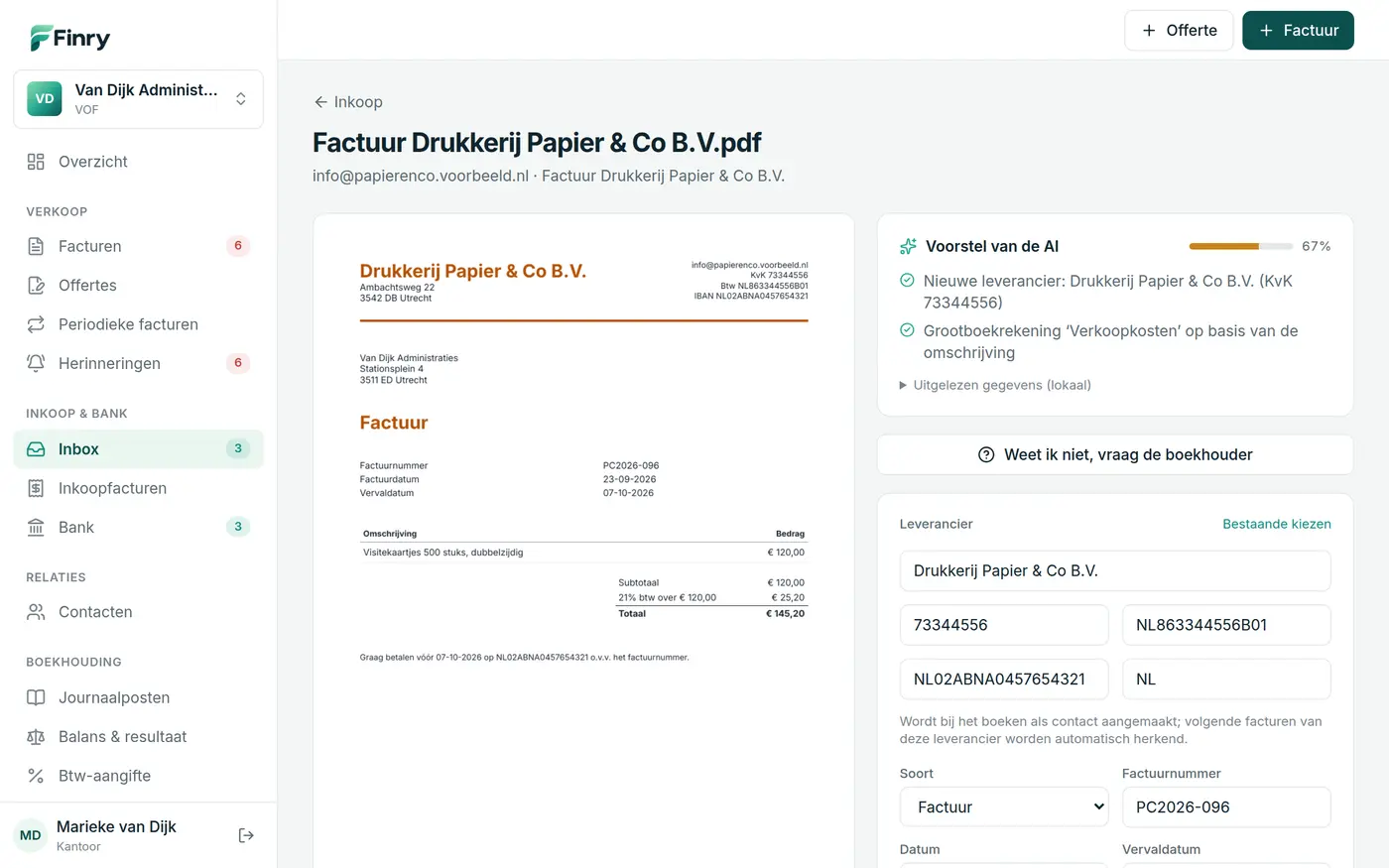
Task: Click the Leverancier name field
Action: point(1115,571)
